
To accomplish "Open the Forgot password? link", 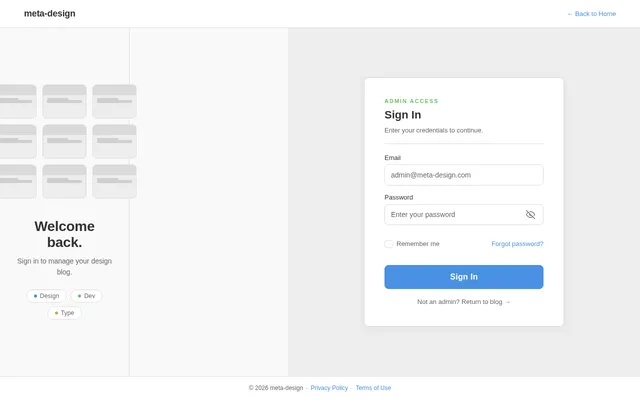I will [517, 243].
